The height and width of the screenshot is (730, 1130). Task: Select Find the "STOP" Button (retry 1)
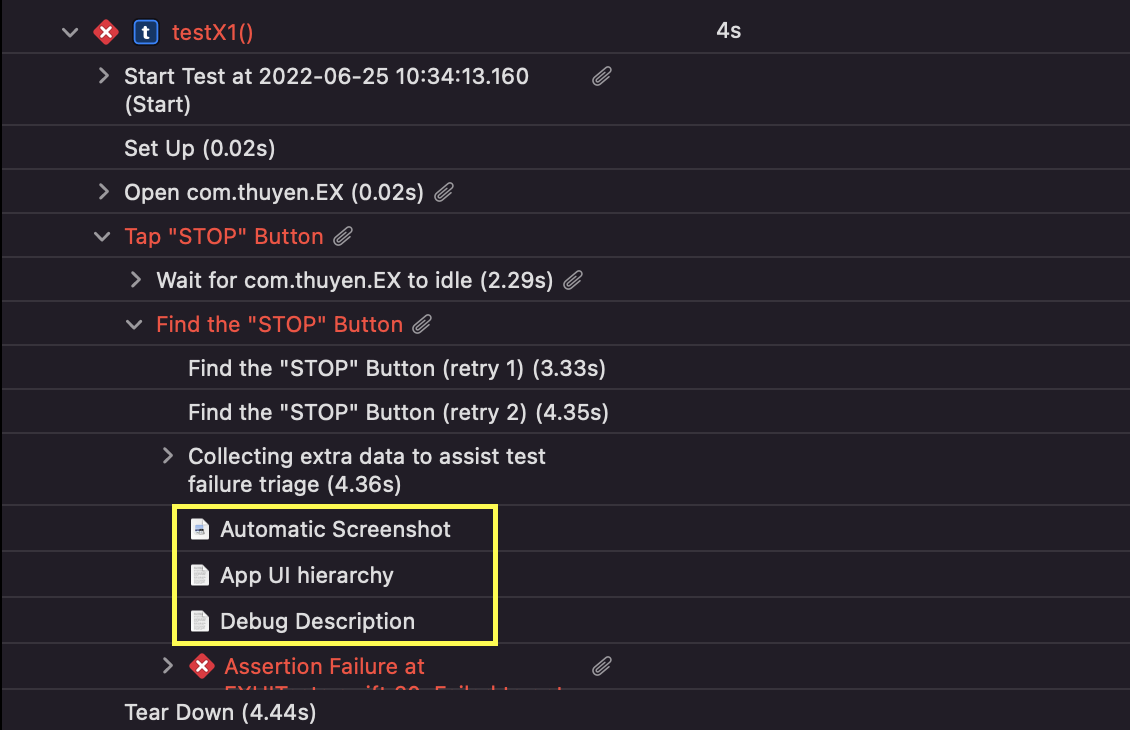(396, 369)
